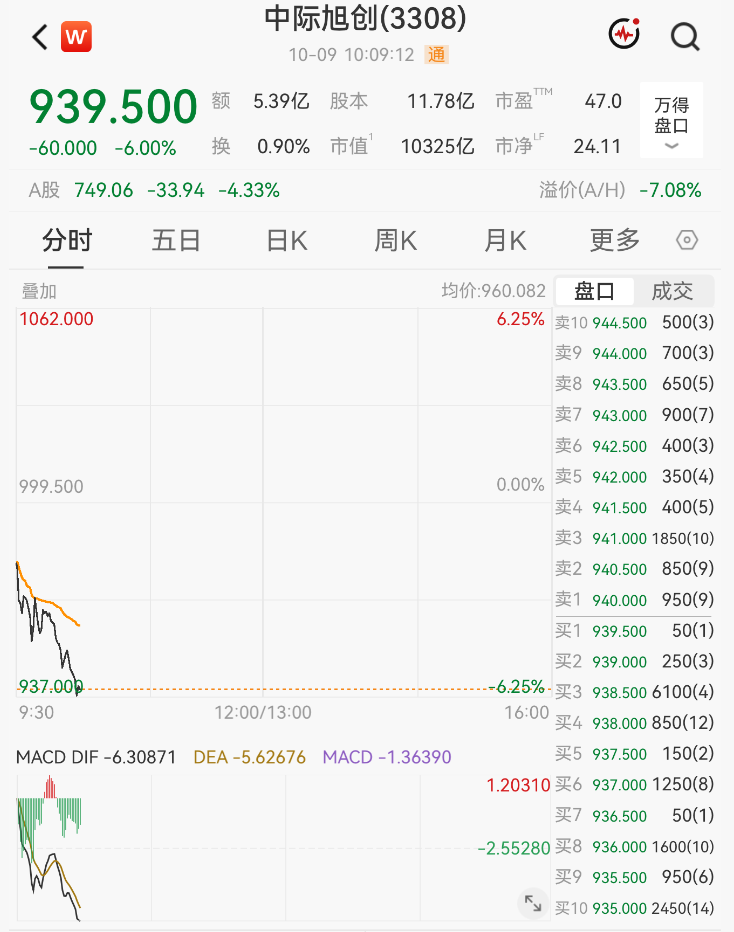Go back with the left arrow

40,37
